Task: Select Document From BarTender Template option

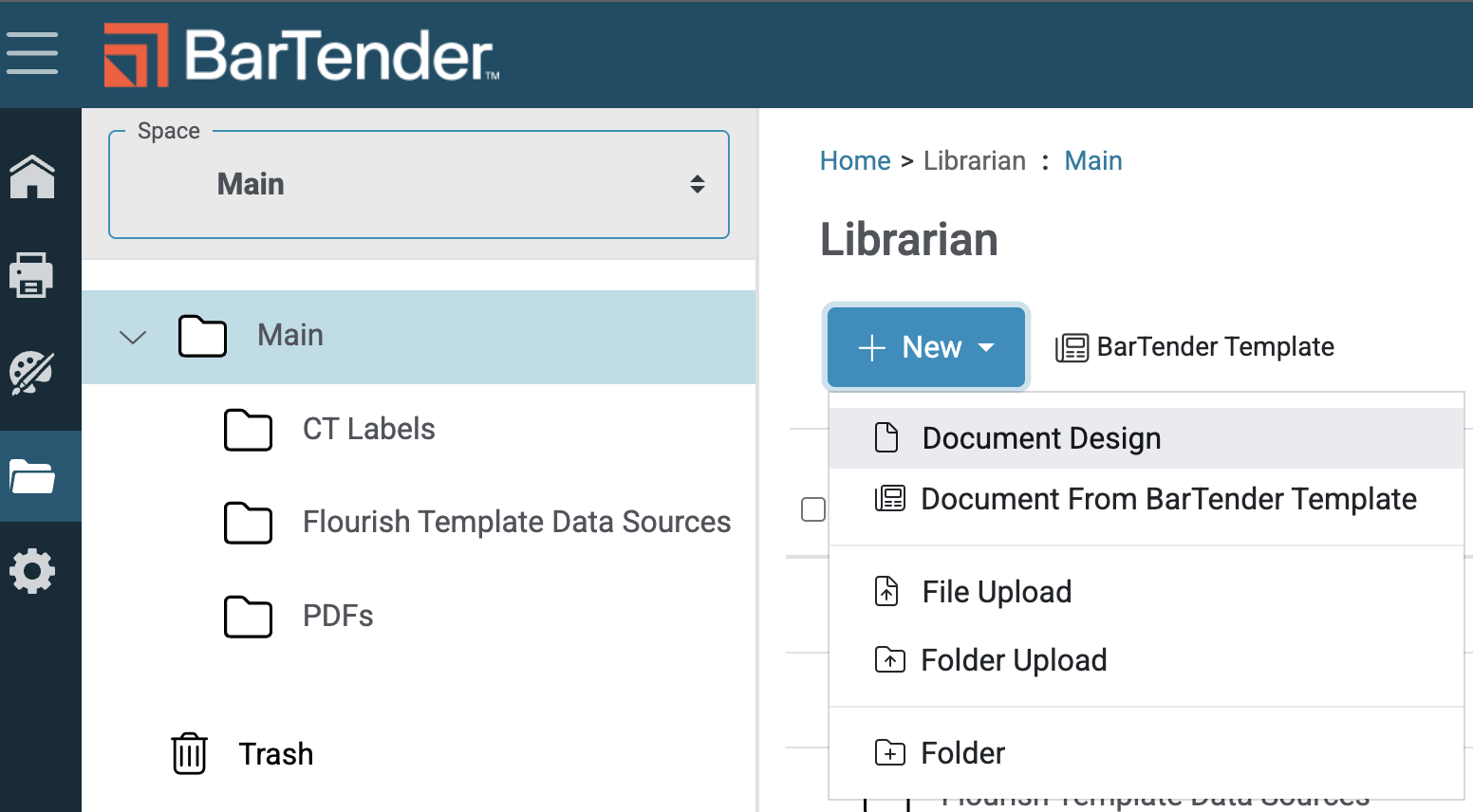Action: [x=1168, y=499]
